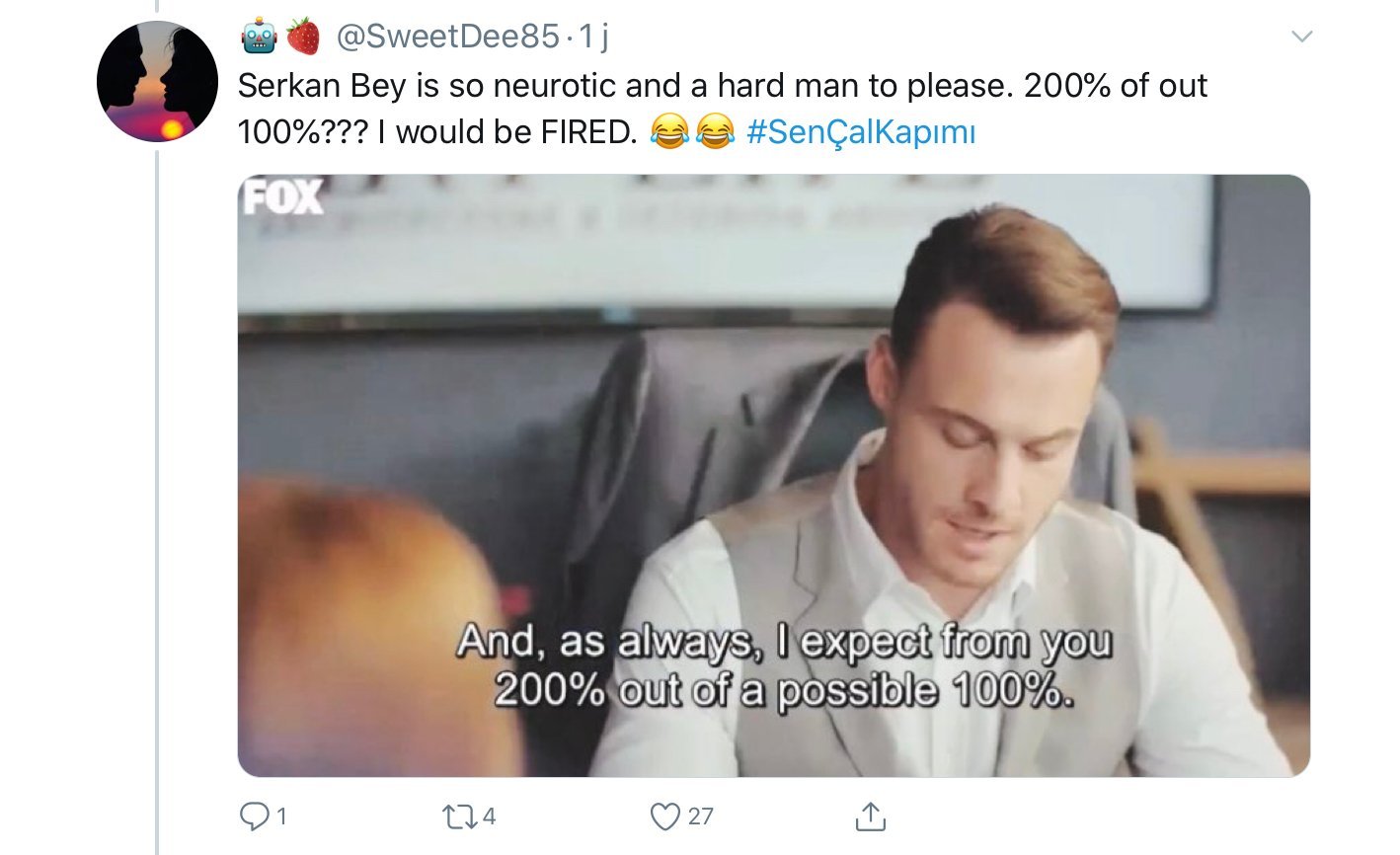This screenshot has width=1400, height=855.
Task: Open the share tweet icon
Action: [870, 816]
